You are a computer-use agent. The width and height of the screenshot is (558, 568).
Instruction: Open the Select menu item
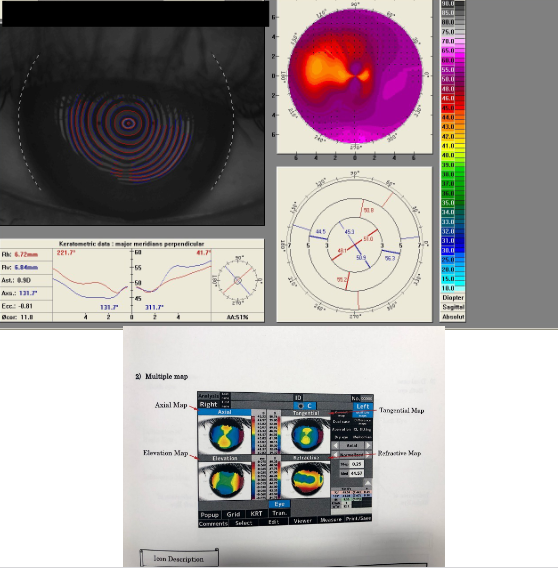coord(244,522)
